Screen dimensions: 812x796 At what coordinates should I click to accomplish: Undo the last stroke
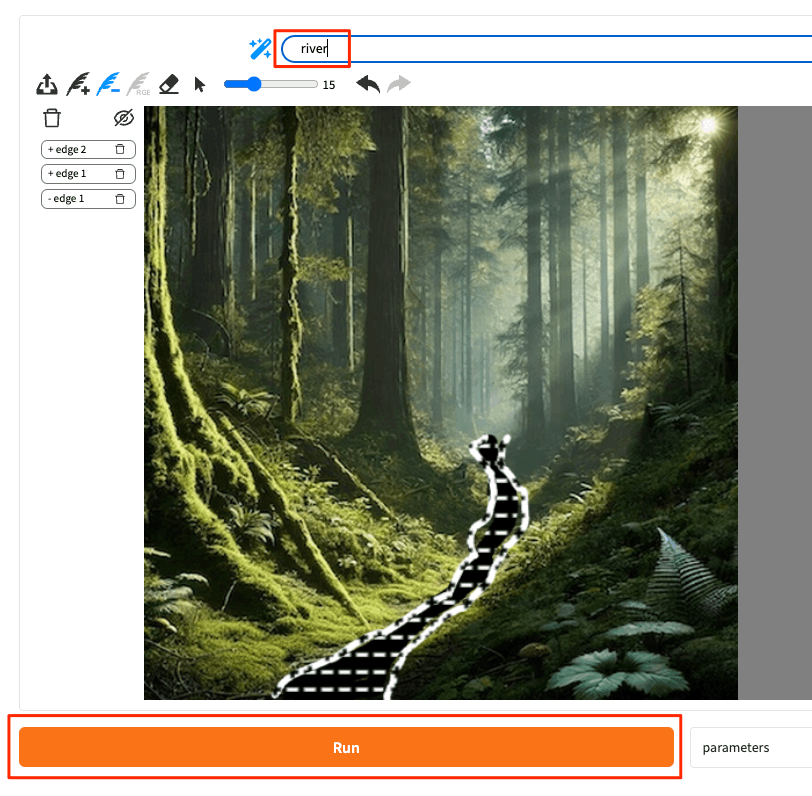point(368,84)
